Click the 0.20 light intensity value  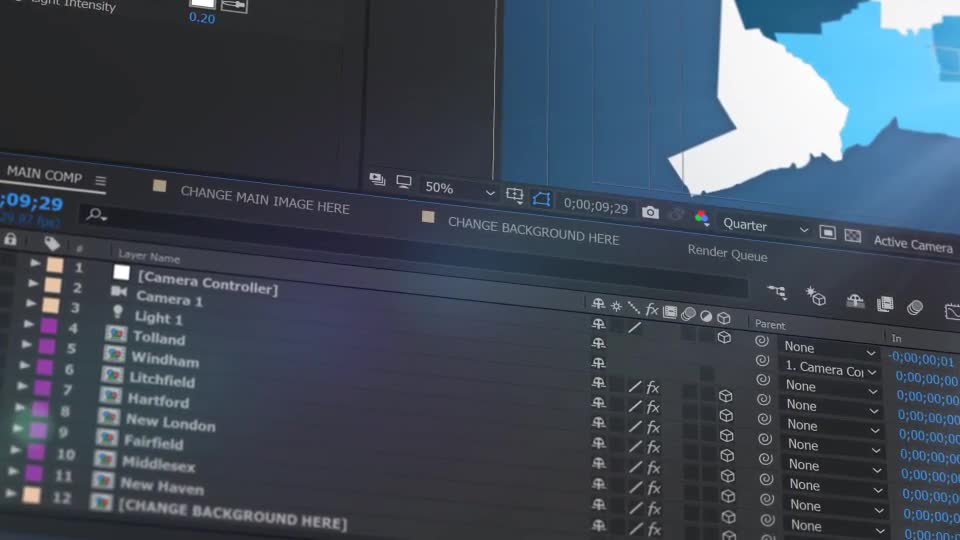(202, 18)
